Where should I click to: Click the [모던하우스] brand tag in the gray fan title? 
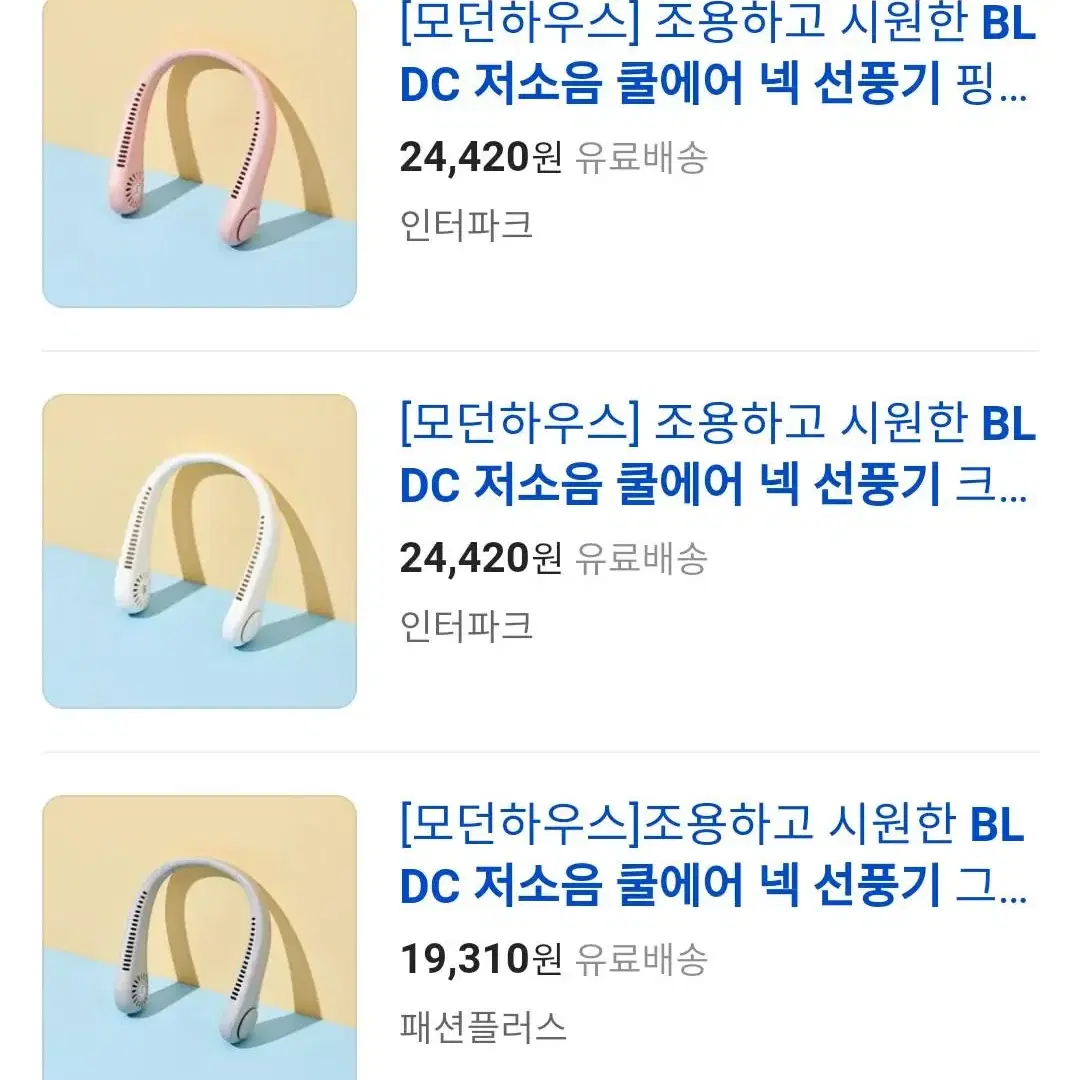[x=519, y=824]
